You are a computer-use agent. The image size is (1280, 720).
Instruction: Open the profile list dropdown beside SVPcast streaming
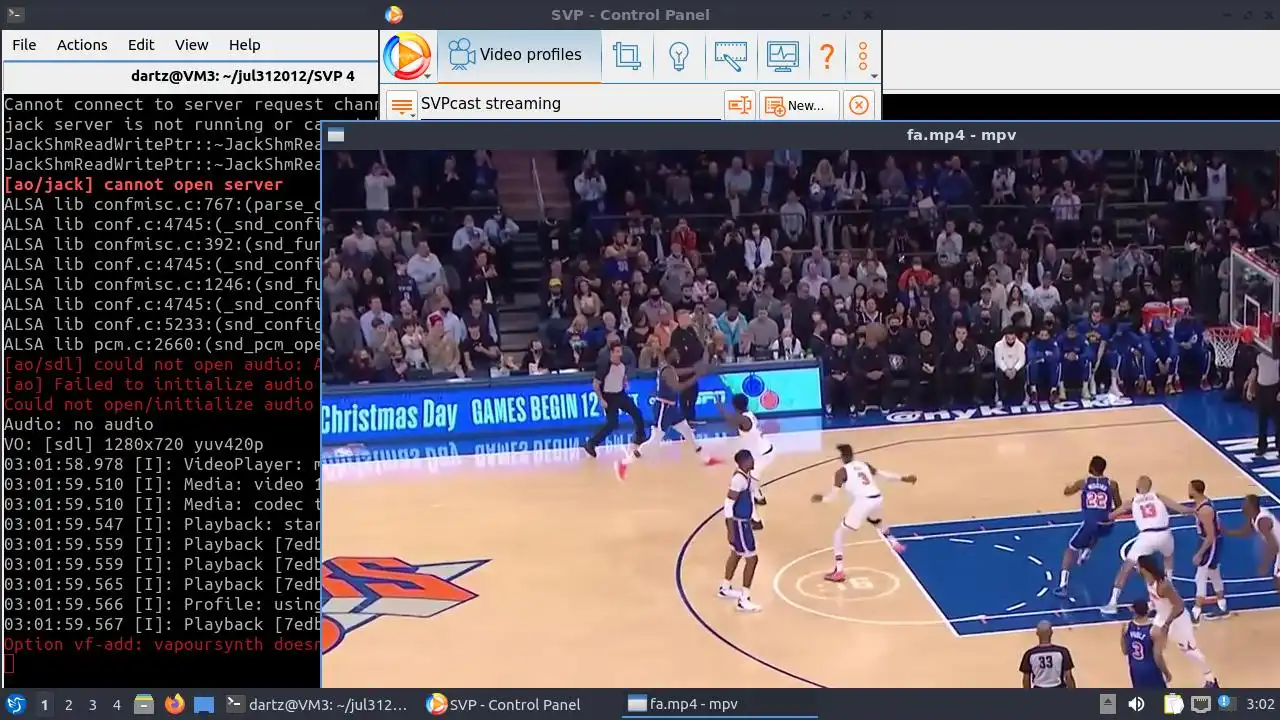pos(402,105)
